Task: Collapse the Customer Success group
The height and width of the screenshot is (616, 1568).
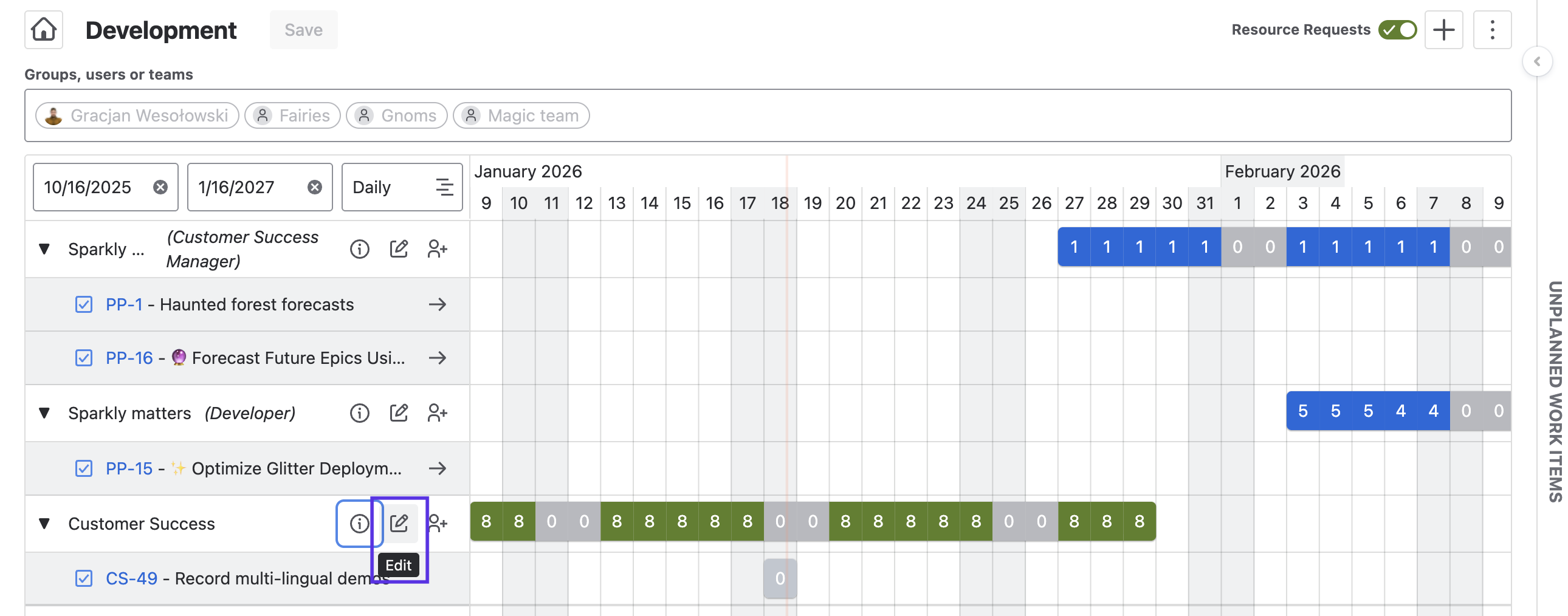Action: 44,523
